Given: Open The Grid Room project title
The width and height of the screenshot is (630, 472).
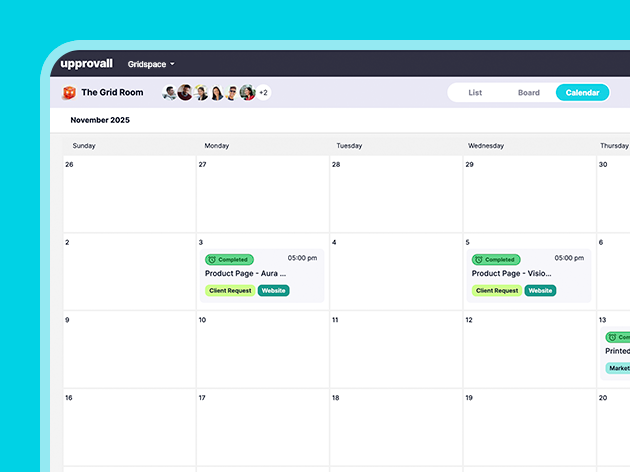Looking at the screenshot, I should 112,92.
